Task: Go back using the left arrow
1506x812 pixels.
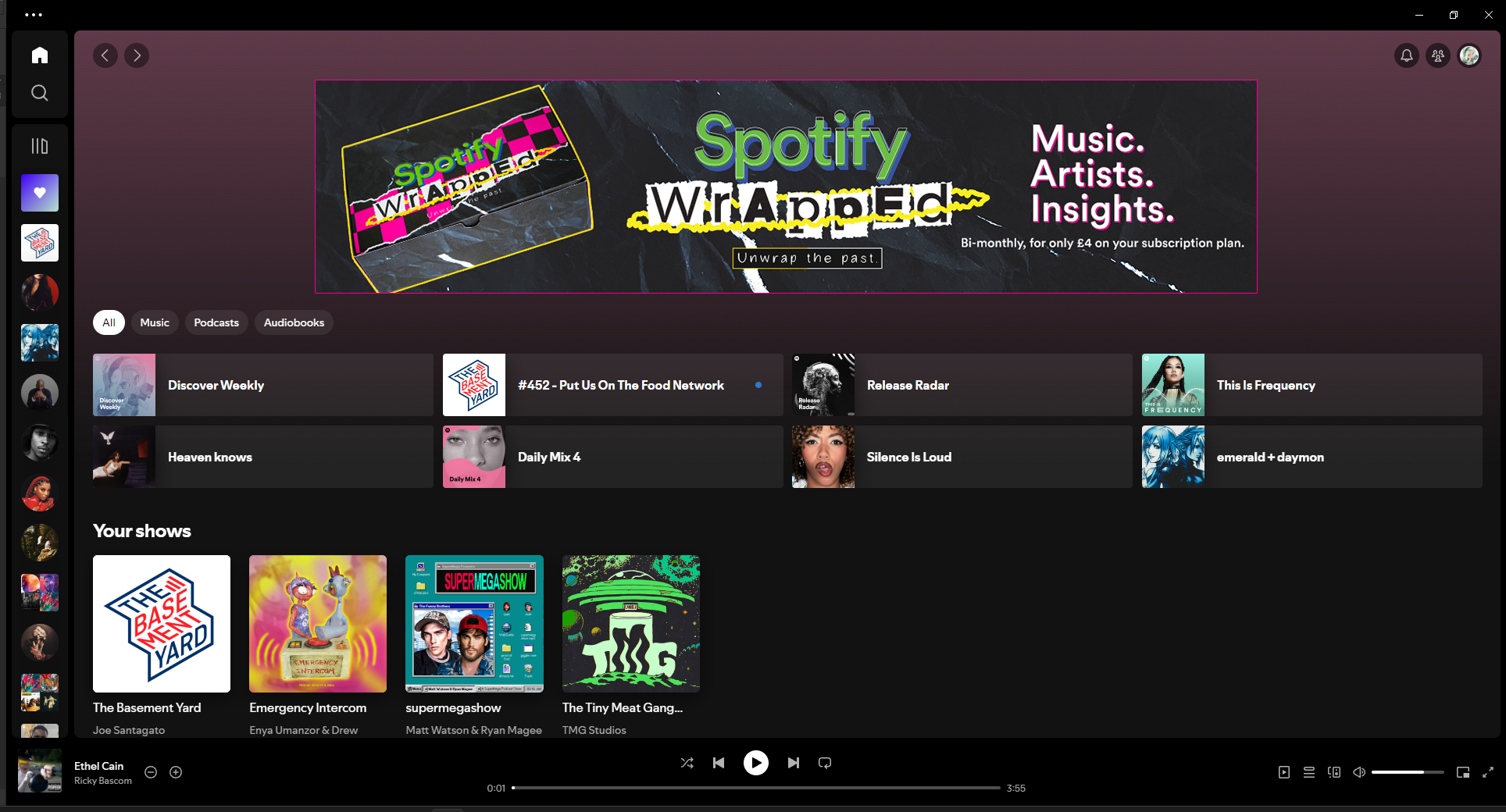Action: pyautogui.click(x=105, y=55)
